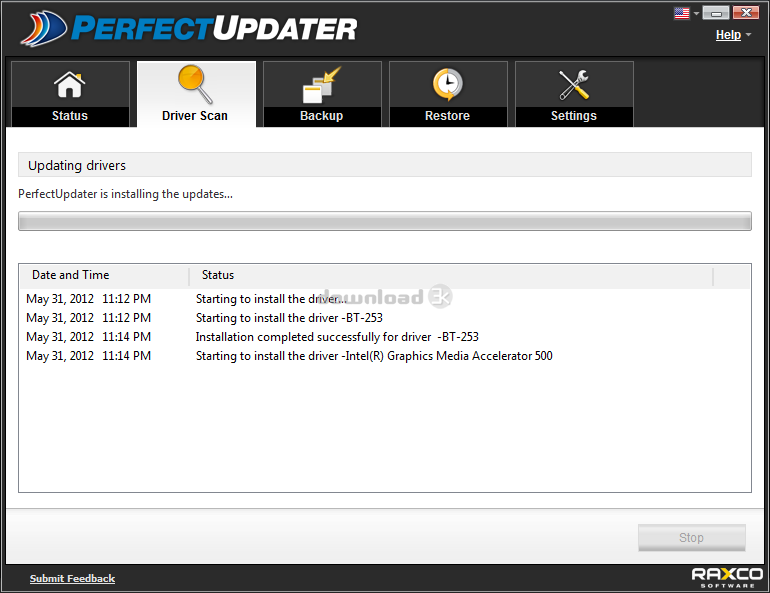
Task: Select the Intel(R) Graphics Media Accelerator 500 row
Action: tap(385, 356)
